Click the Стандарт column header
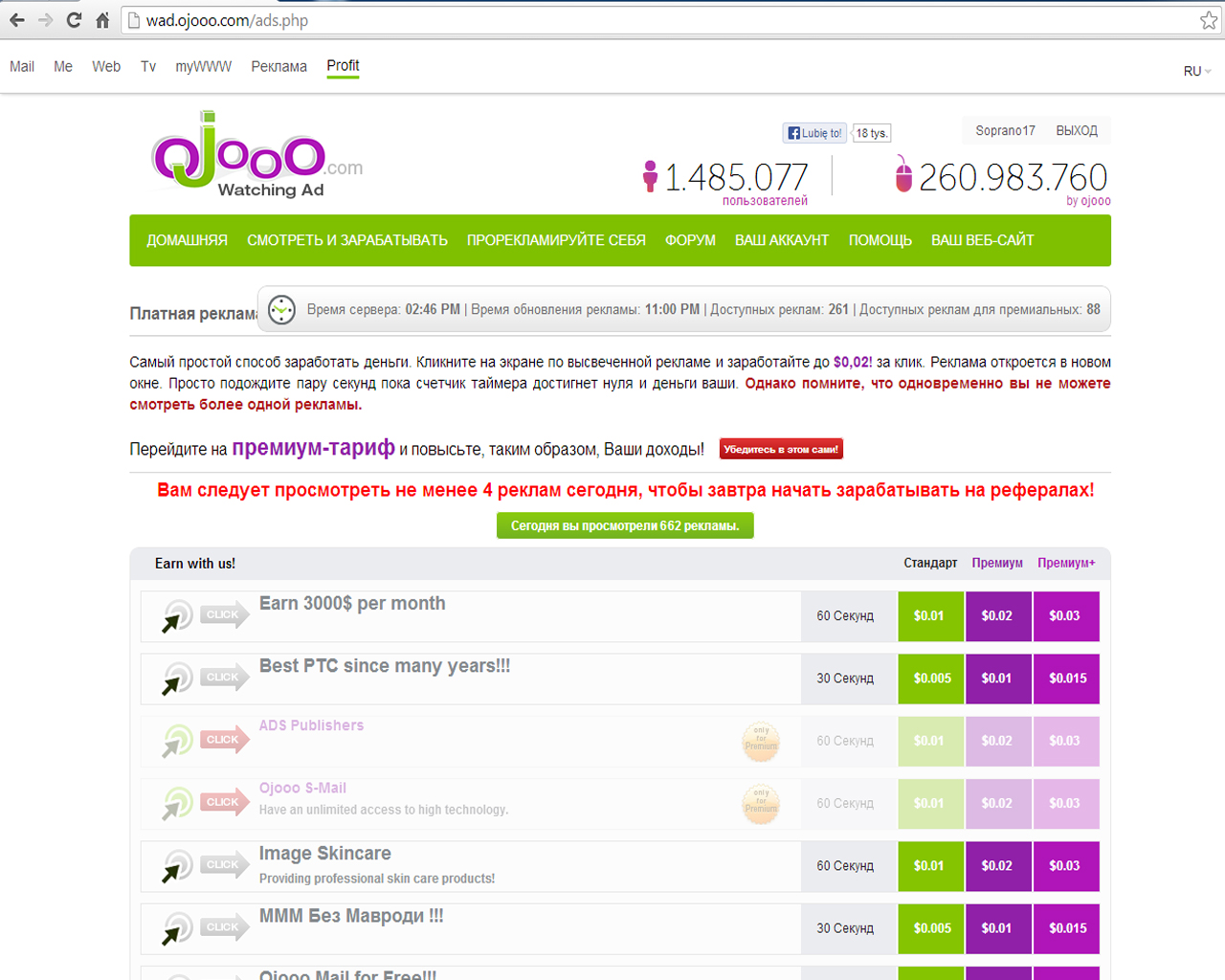 click(930, 563)
